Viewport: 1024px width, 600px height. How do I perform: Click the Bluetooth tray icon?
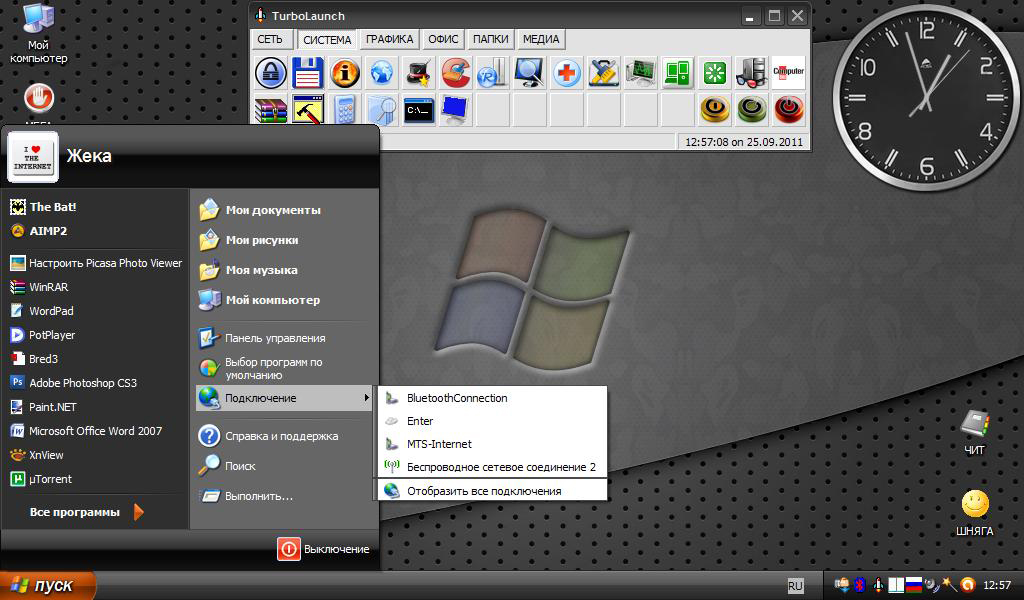click(860, 585)
